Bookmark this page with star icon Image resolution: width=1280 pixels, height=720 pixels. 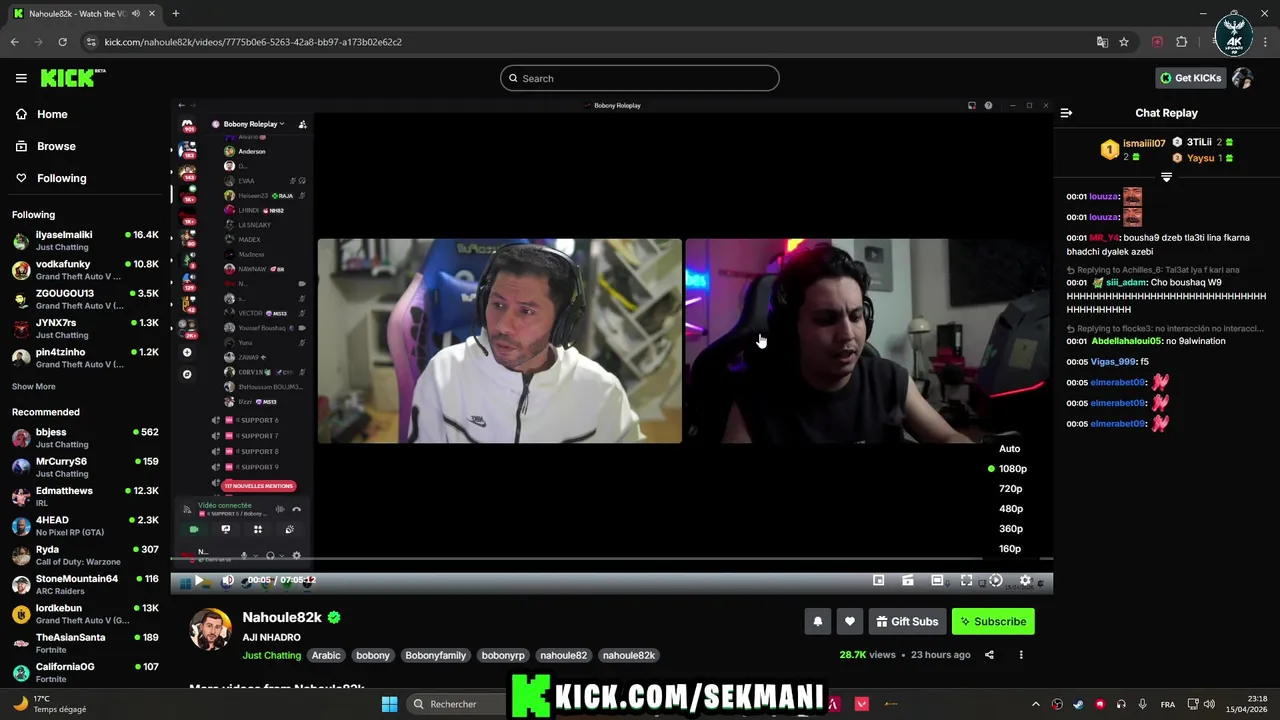[1124, 42]
